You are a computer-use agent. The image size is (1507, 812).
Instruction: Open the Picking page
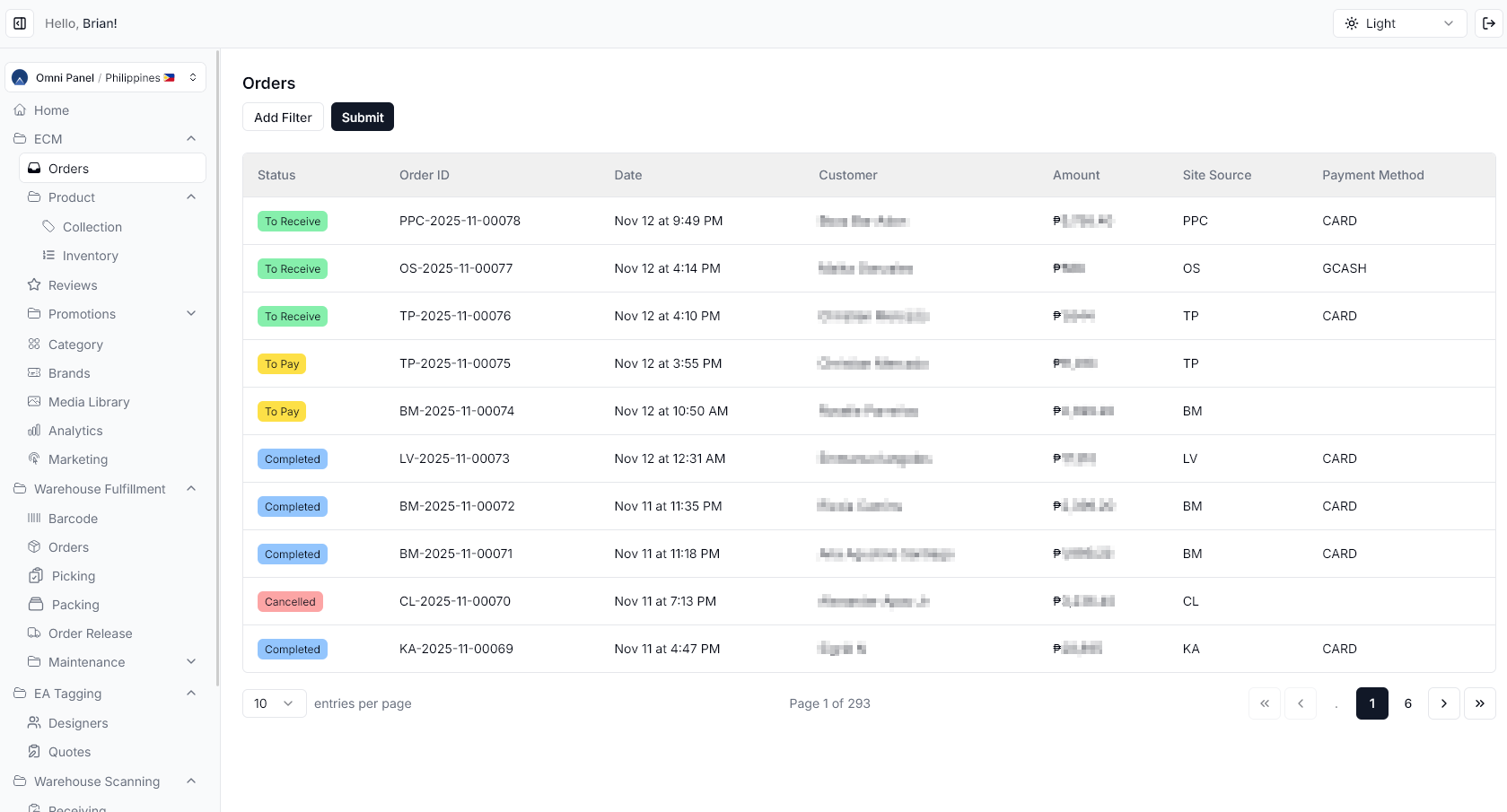pos(72,575)
